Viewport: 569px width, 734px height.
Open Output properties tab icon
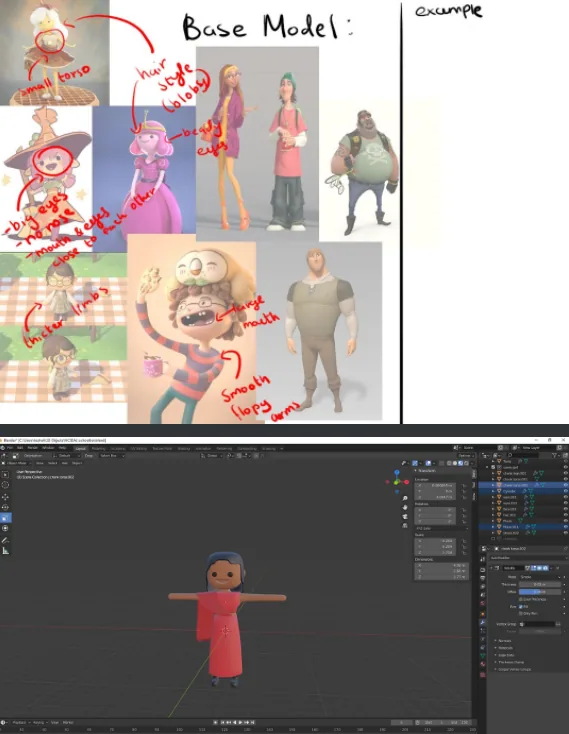pyautogui.click(x=482, y=578)
